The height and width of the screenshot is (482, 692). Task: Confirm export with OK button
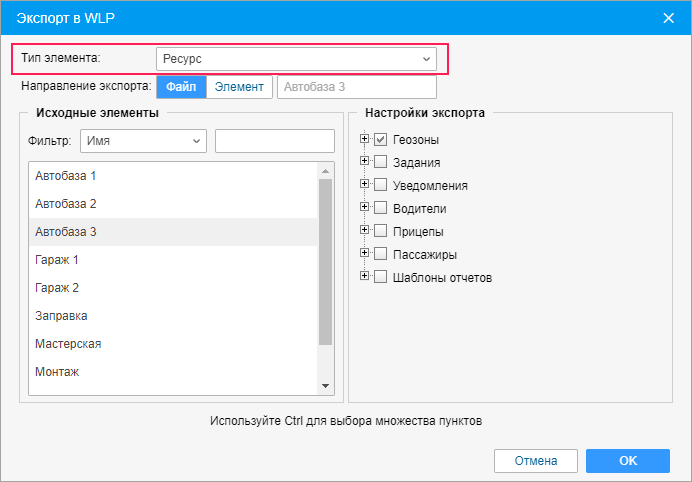[627, 461]
